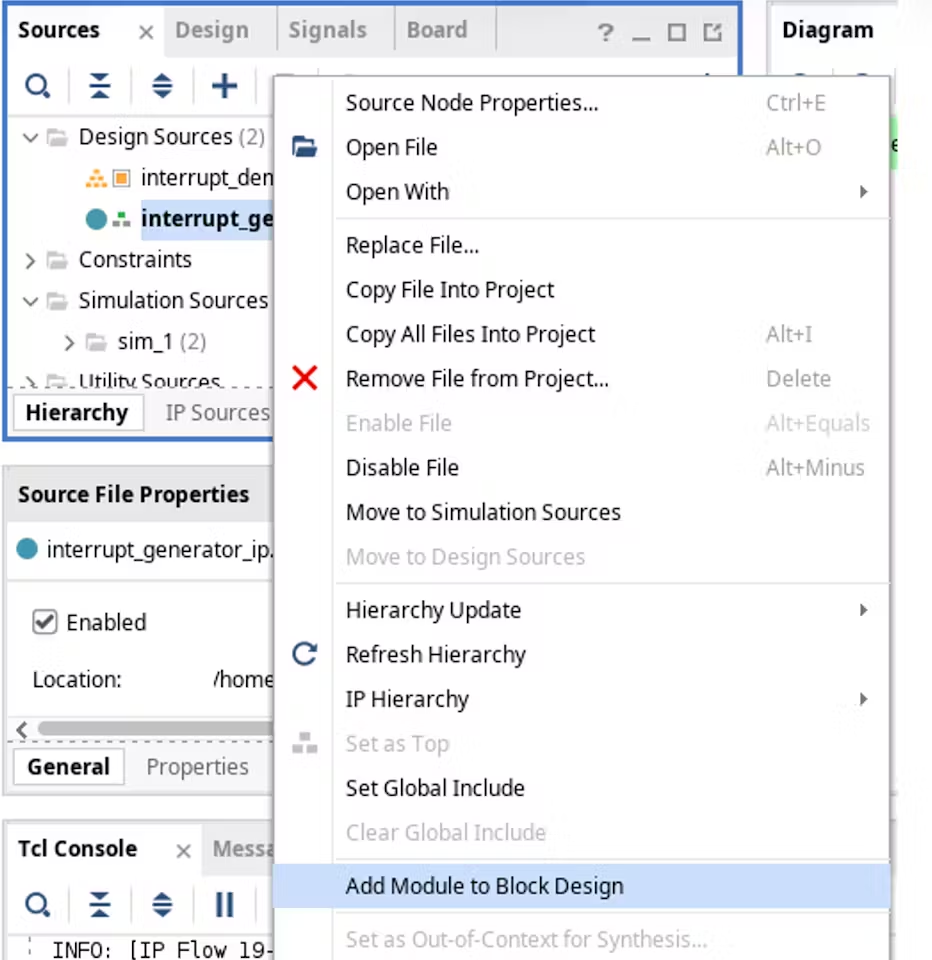932x960 pixels.
Task: Close the Tcl Console tab
Action: click(183, 851)
